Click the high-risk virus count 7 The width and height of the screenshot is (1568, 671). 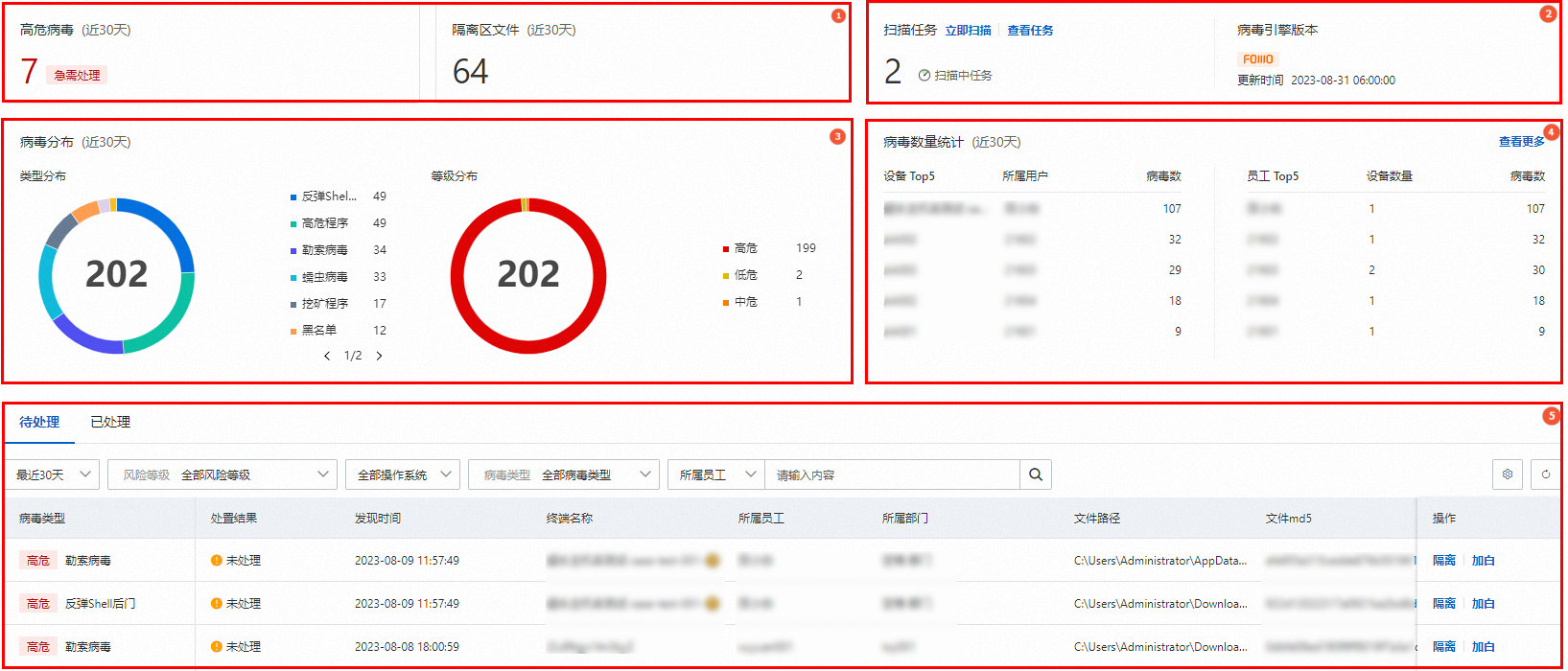tap(29, 72)
